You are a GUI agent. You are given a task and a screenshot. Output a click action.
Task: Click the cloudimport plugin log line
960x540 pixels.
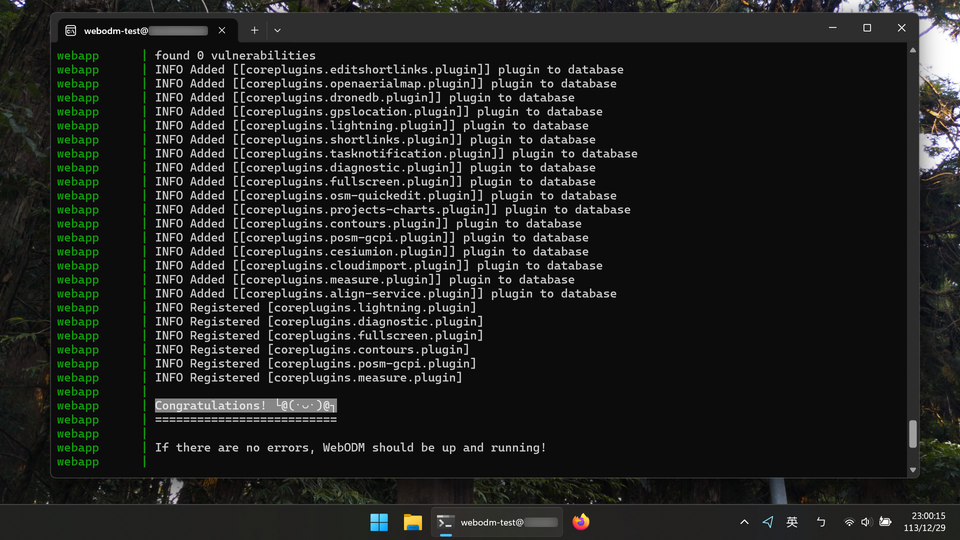[x=379, y=266]
